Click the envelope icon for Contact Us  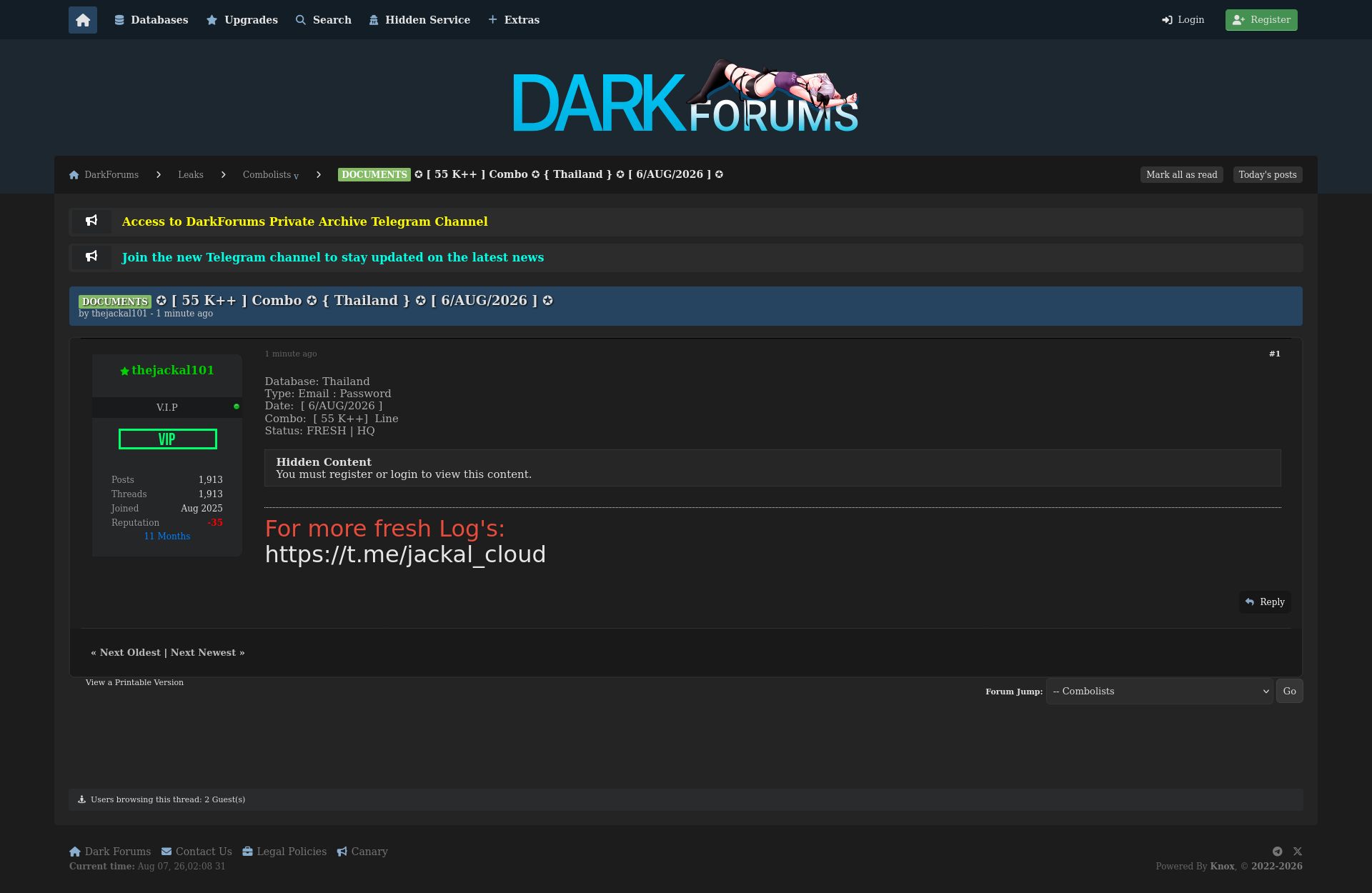tap(166, 852)
